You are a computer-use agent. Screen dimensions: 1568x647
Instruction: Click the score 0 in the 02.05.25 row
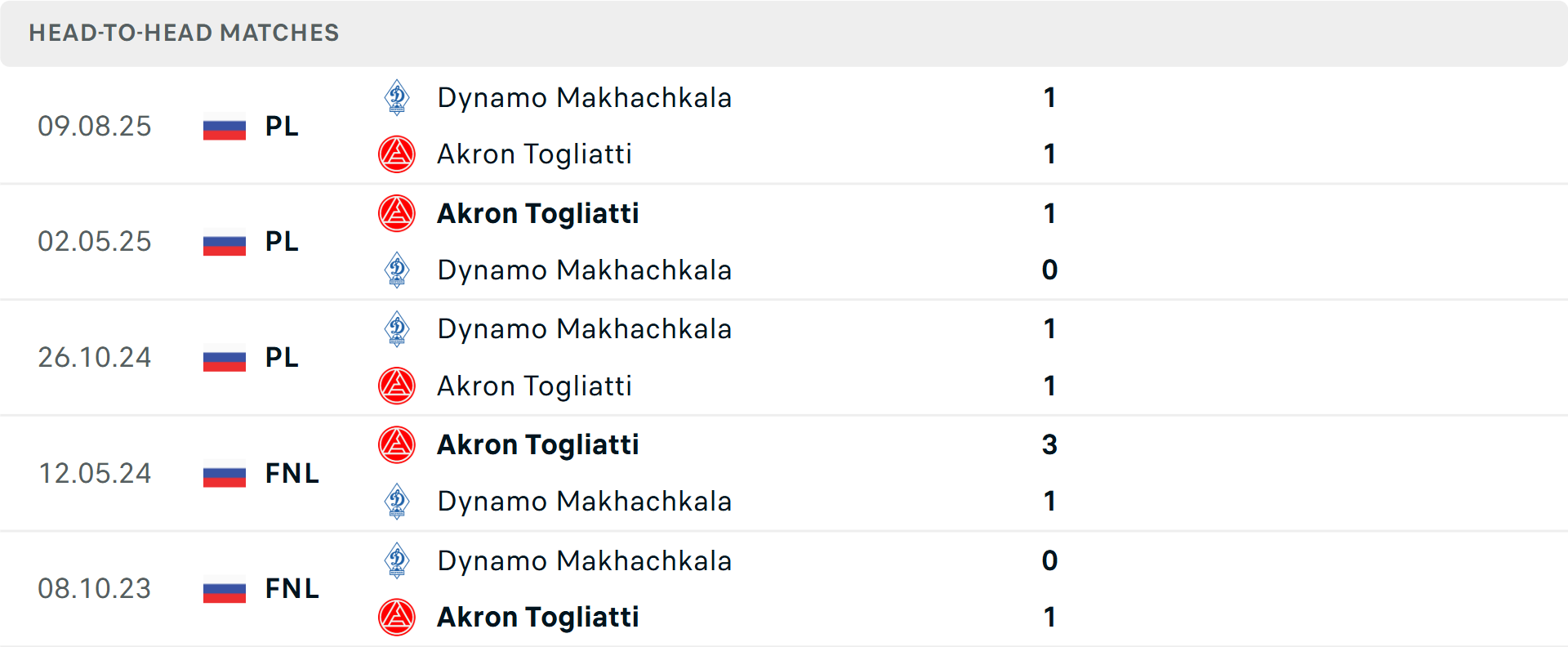click(x=1050, y=270)
